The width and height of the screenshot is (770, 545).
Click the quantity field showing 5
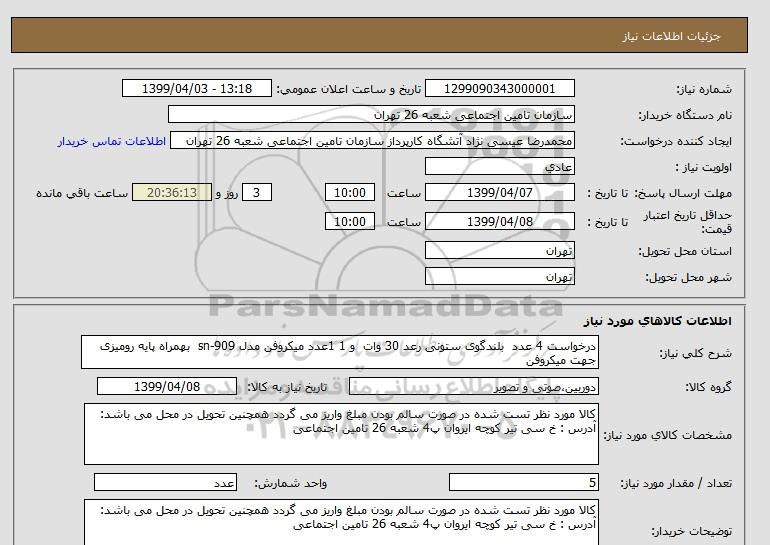(524, 483)
